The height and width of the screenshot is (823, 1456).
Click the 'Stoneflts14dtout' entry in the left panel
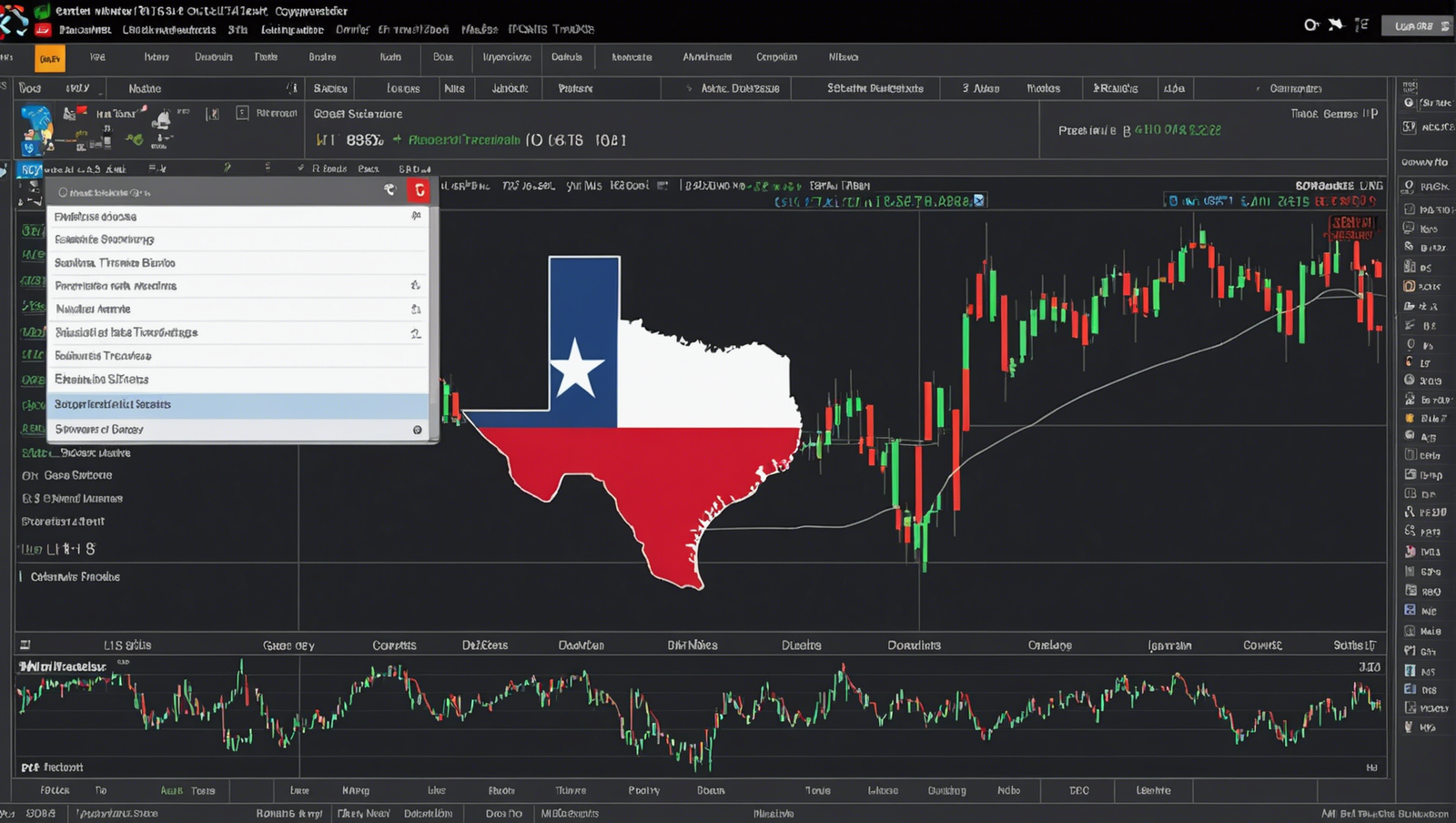63,522
